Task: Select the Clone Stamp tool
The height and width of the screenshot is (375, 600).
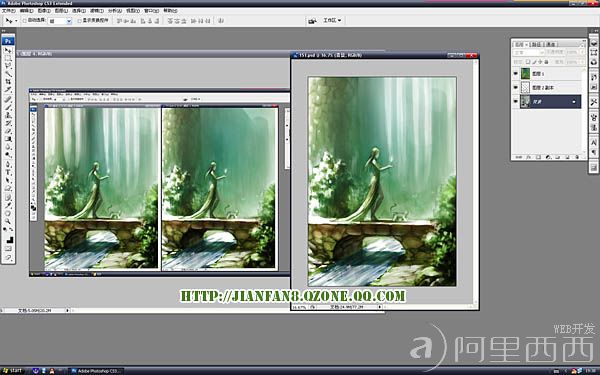Action: pyautogui.click(x=8, y=115)
